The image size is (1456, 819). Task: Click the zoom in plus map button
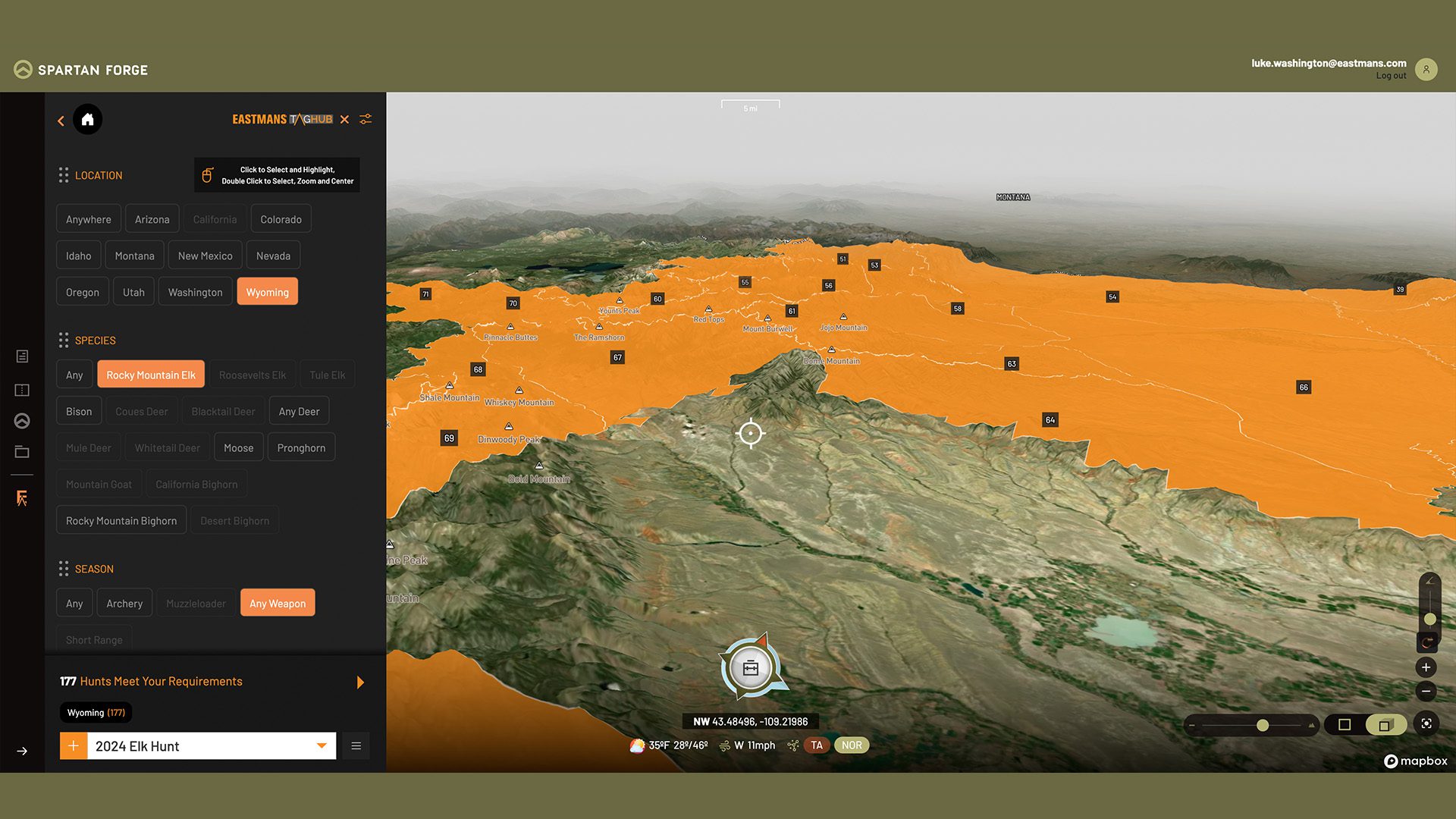[x=1426, y=667]
